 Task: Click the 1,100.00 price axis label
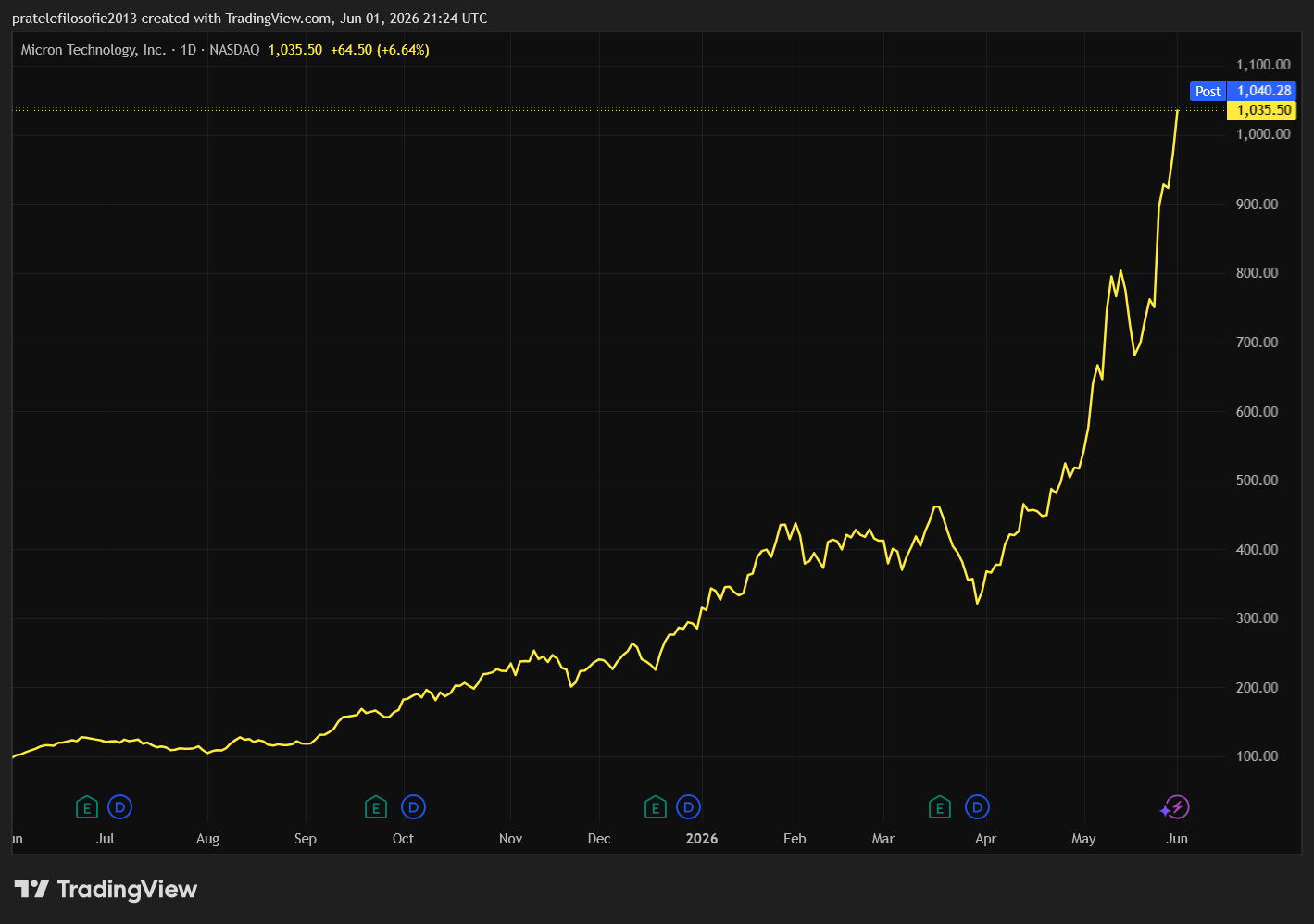coord(1263,65)
